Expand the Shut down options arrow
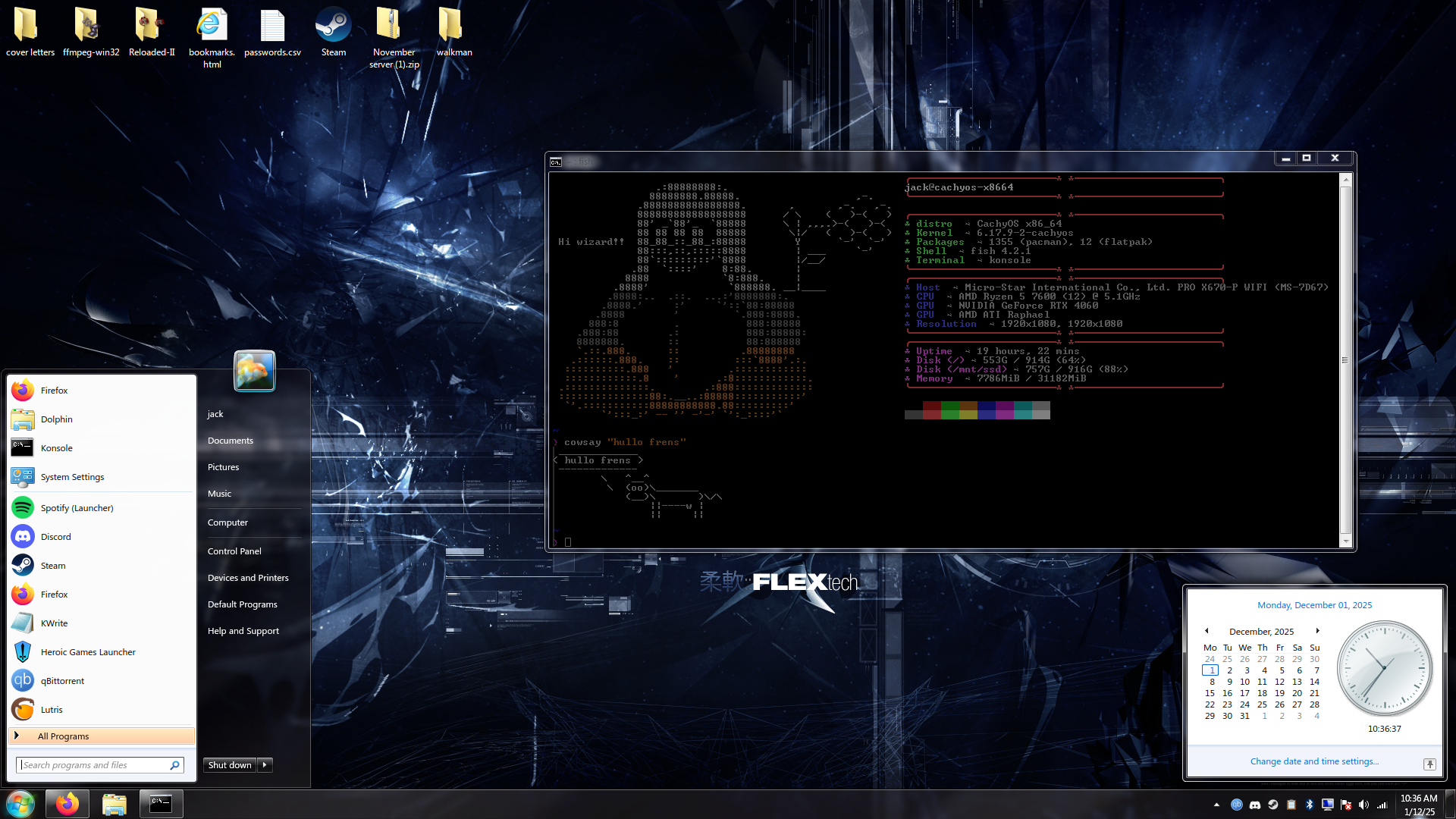 265,764
